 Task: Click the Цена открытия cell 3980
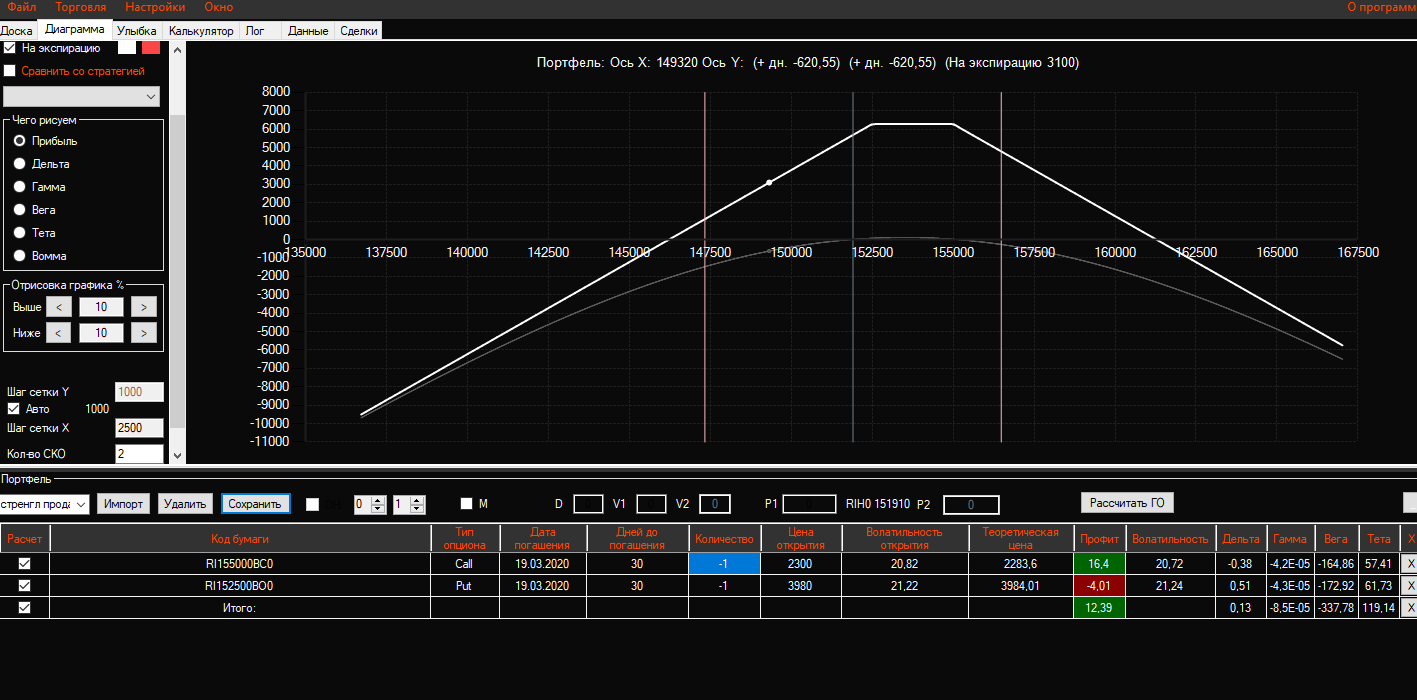click(800, 586)
